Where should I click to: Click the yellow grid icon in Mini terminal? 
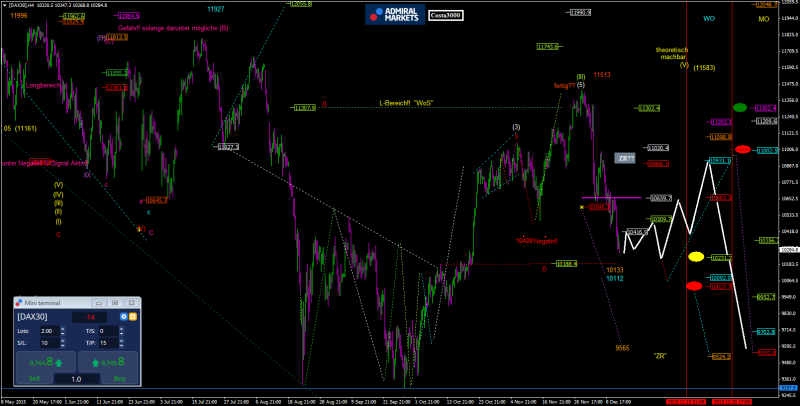click(x=133, y=316)
